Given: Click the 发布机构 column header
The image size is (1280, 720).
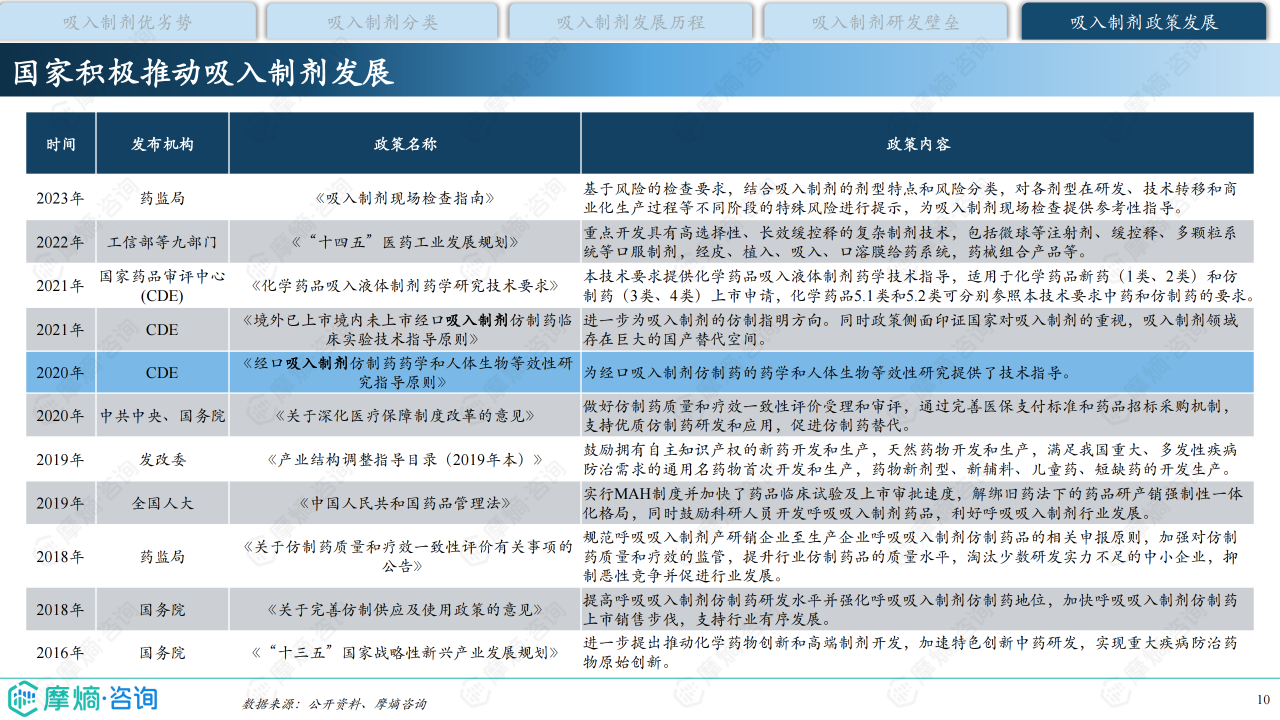Looking at the screenshot, I should (x=162, y=144).
